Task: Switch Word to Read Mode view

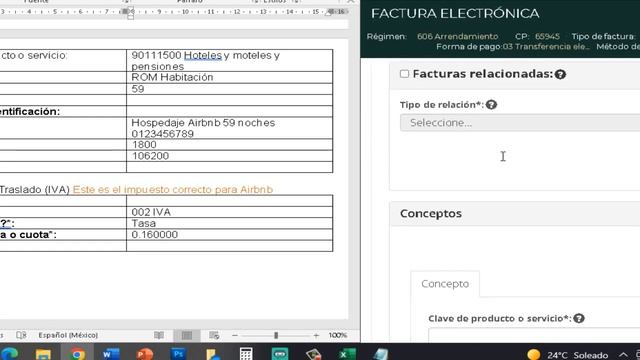Action: click(159, 335)
